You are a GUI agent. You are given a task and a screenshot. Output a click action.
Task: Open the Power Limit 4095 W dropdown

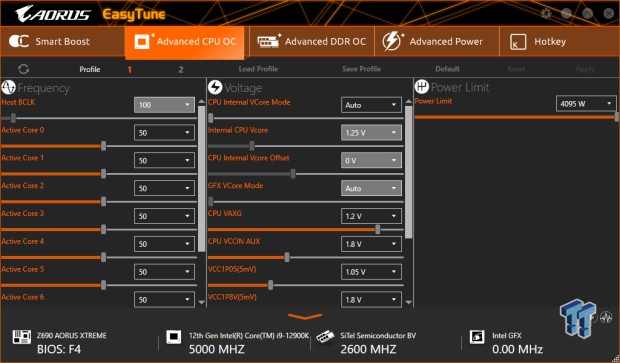click(x=586, y=104)
